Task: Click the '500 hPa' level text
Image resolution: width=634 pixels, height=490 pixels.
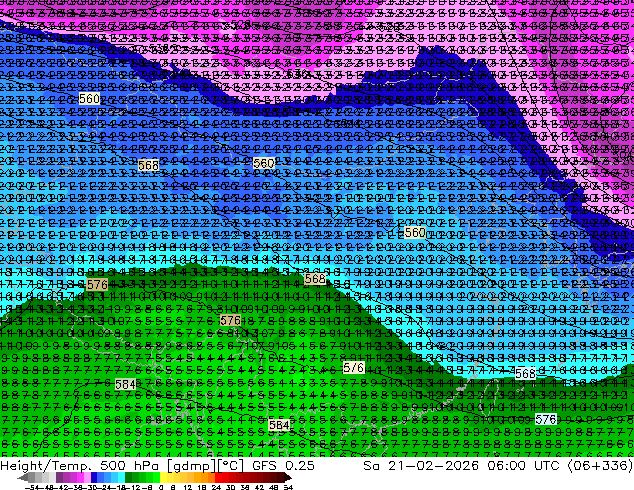Action: 128,465
